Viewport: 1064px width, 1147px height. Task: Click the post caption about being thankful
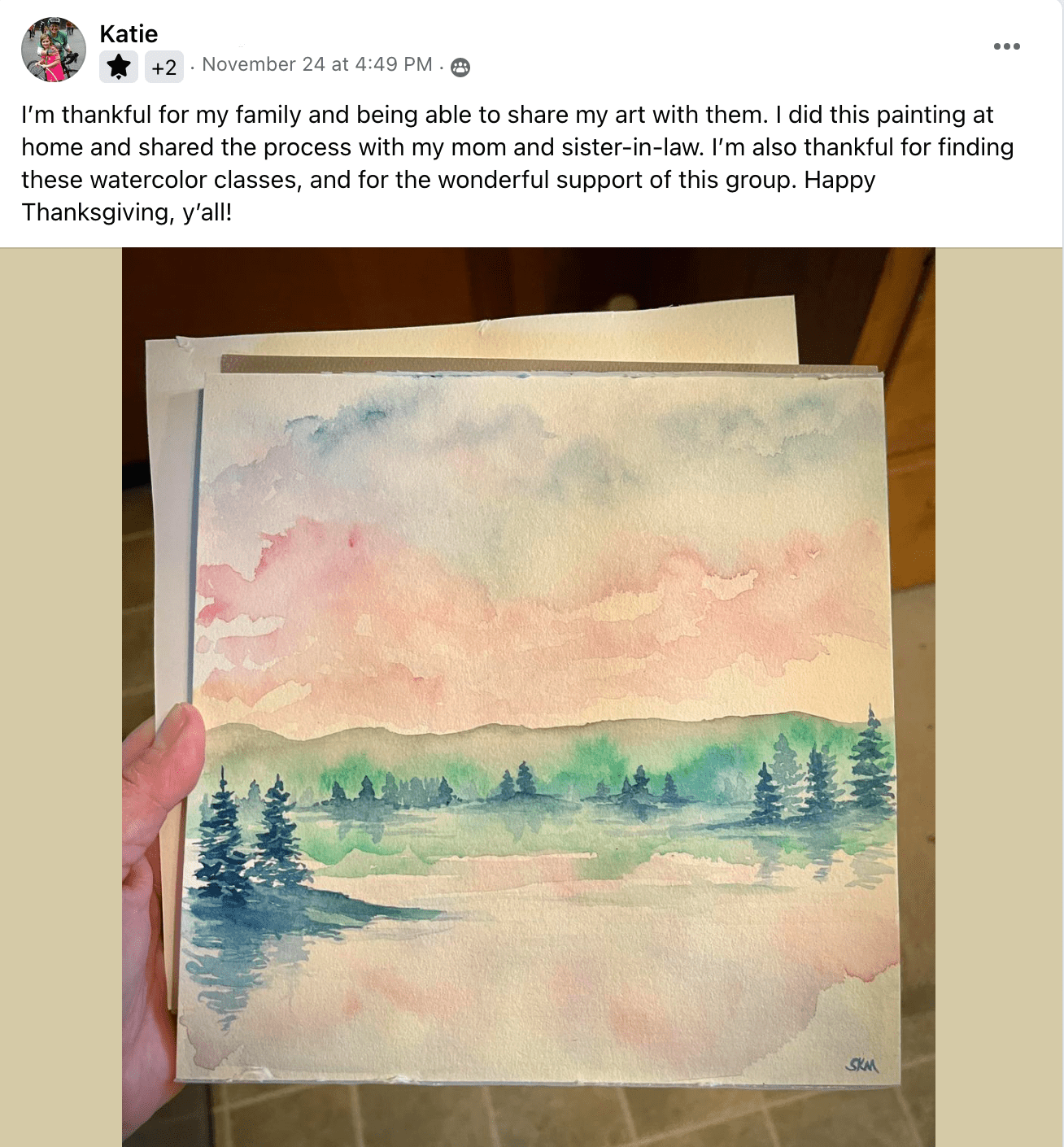(x=518, y=163)
